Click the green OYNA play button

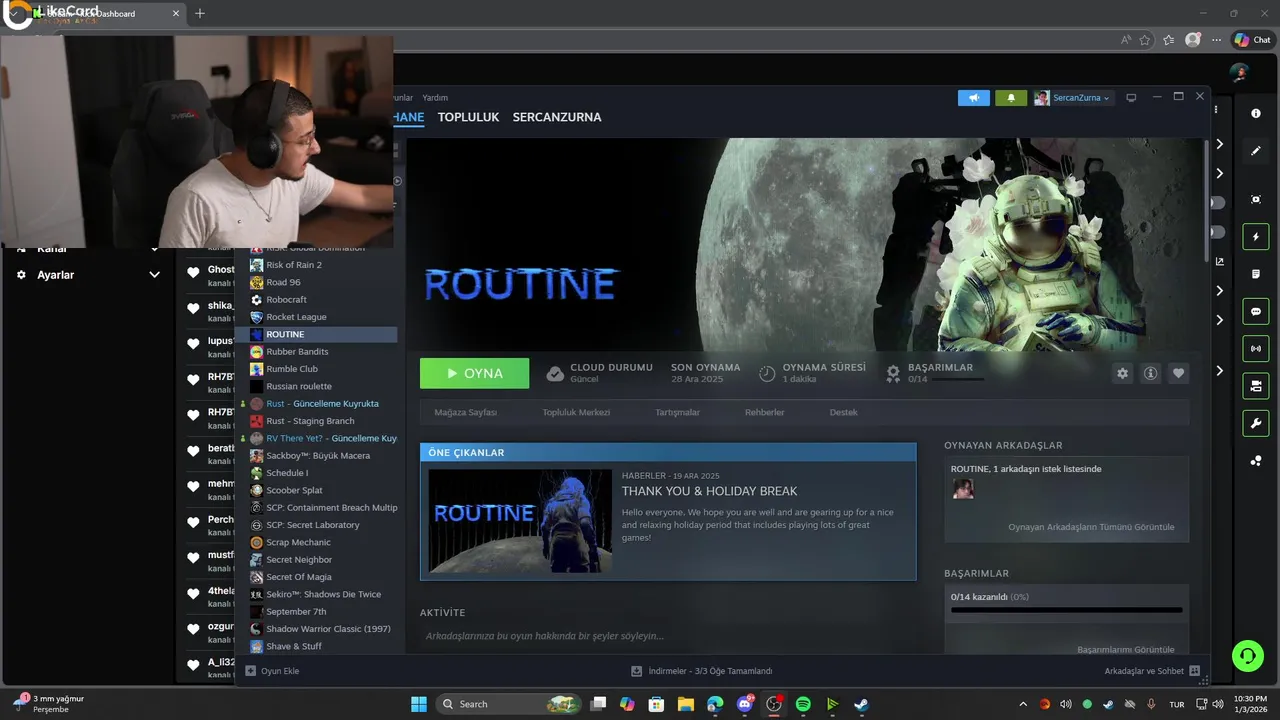point(474,373)
